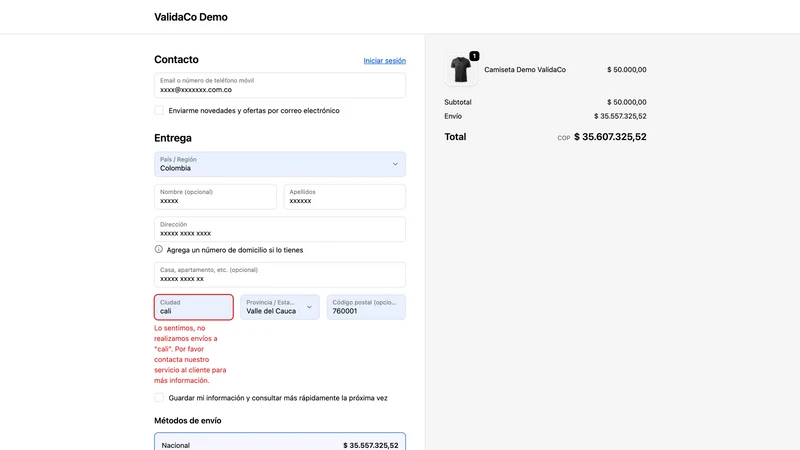Click the Código postal field
Image resolution: width=800 pixels, height=450 pixels.
click(366, 307)
